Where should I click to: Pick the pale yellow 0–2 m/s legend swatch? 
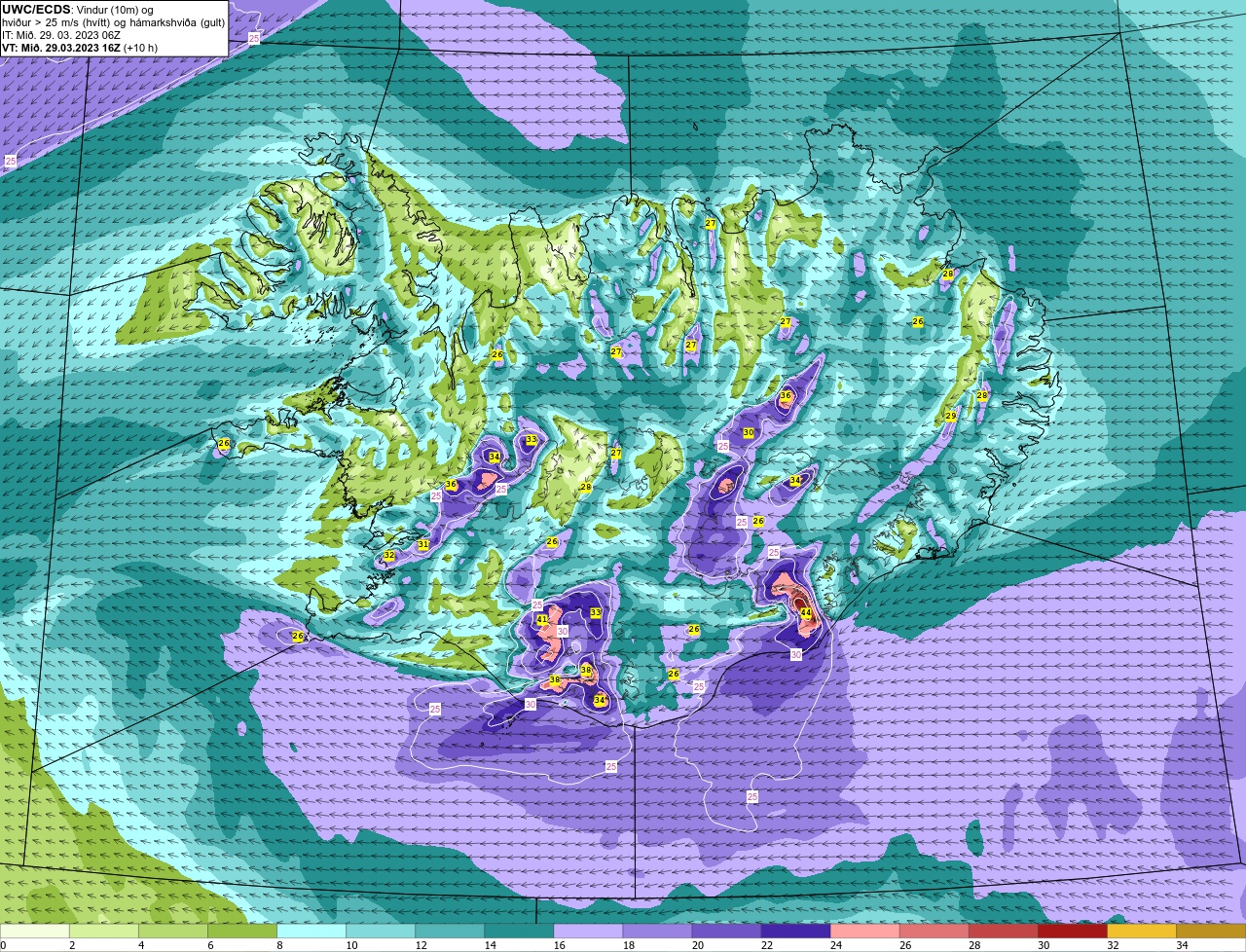35,932
